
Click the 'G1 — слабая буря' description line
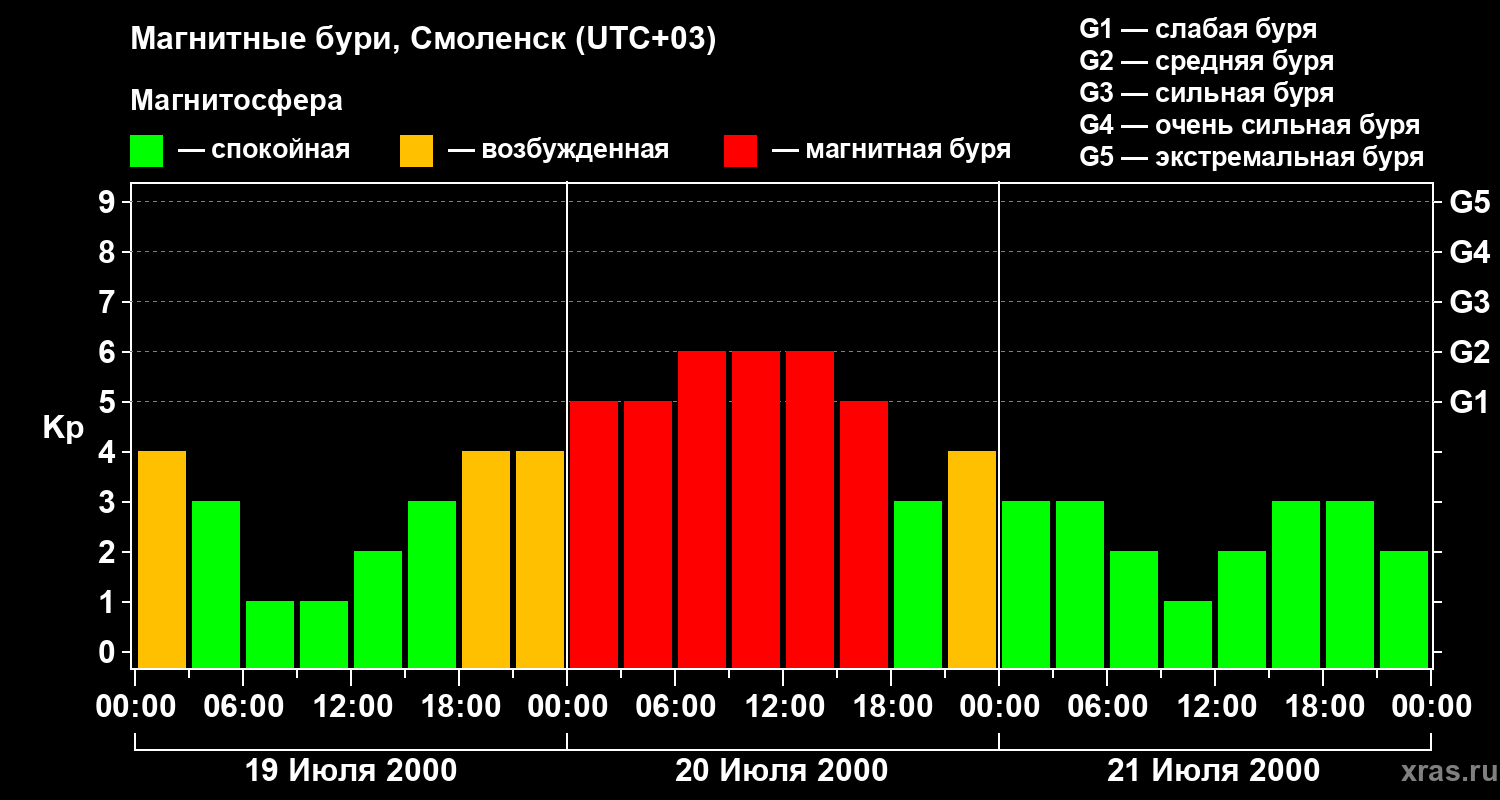1198,28
